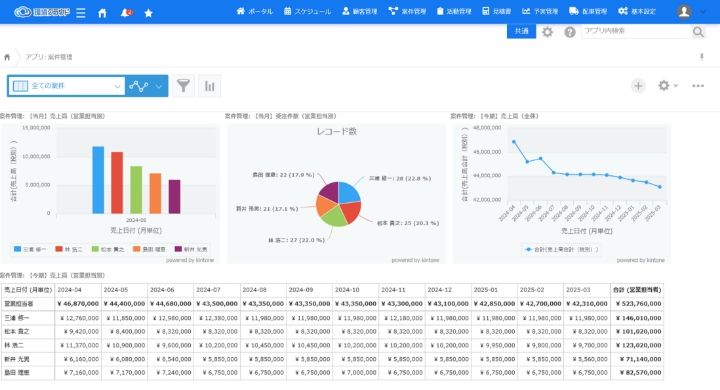
Task: Open the bar chart aggregate icon
Action: pyautogui.click(x=209, y=85)
